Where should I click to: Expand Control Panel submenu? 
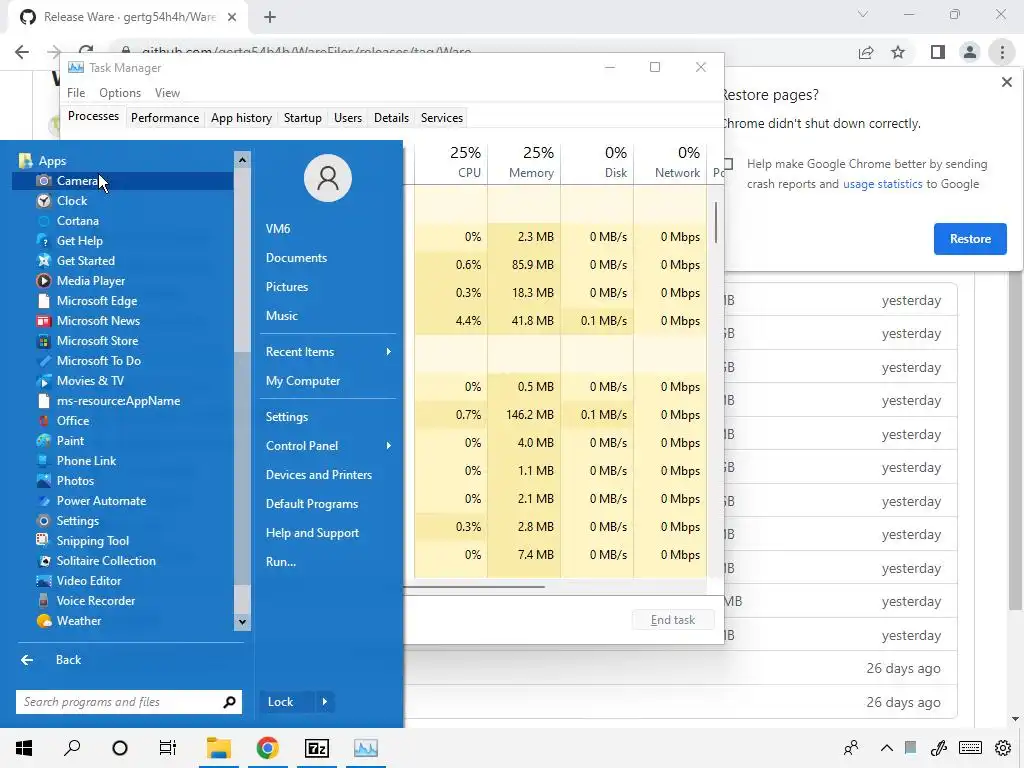pos(389,446)
